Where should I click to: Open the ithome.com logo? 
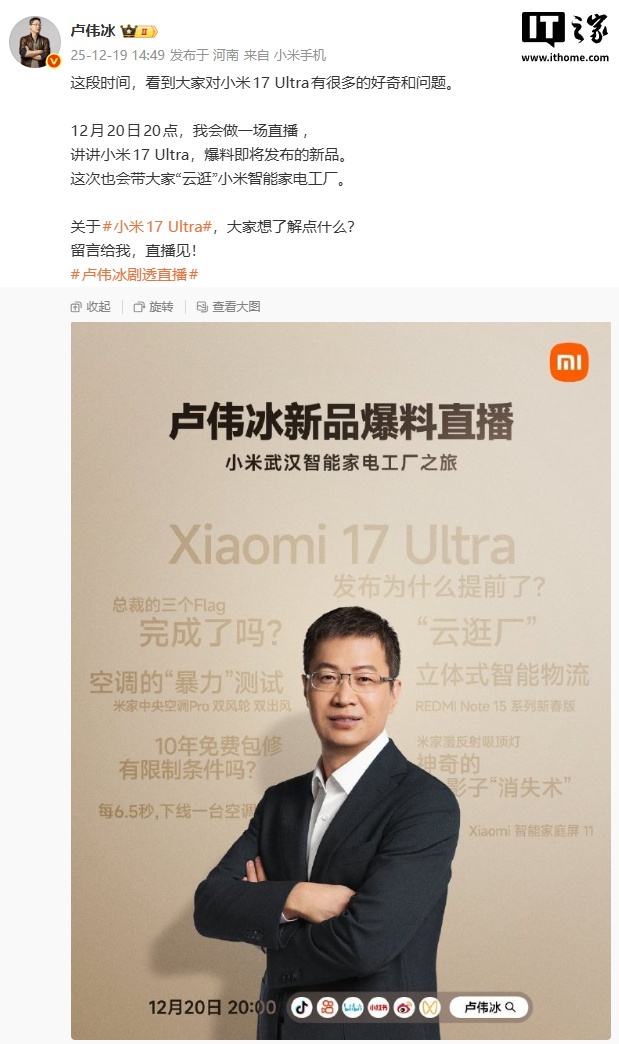coord(564,38)
